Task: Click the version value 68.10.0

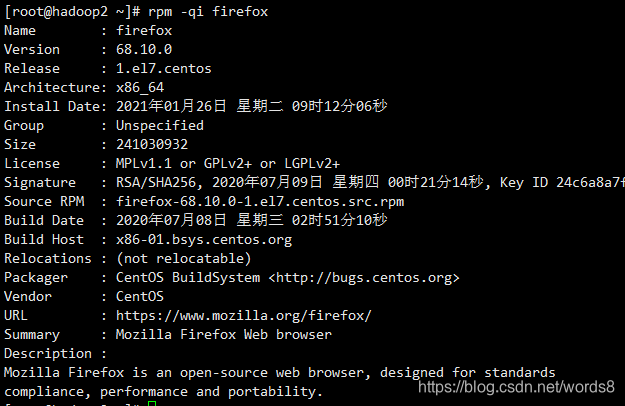Action: pyautogui.click(x=144, y=49)
